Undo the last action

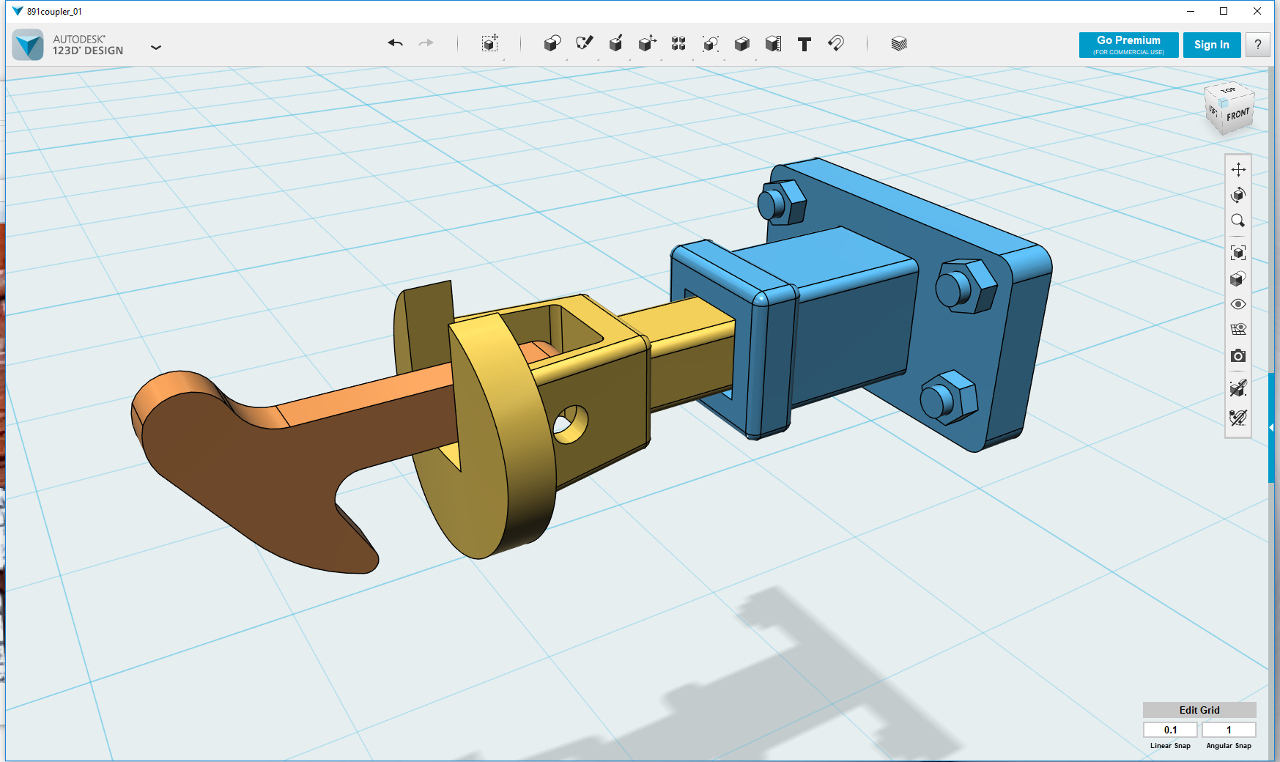tap(395, 43)
